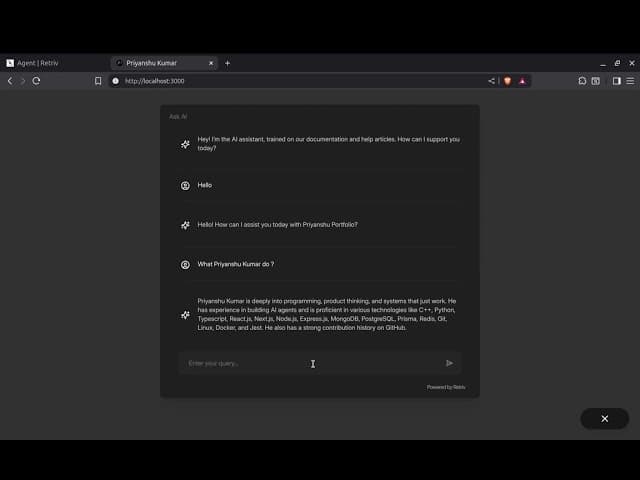Open Brave Shields lion icon
This screenshot has width=640, height=480.
(507, 81)
